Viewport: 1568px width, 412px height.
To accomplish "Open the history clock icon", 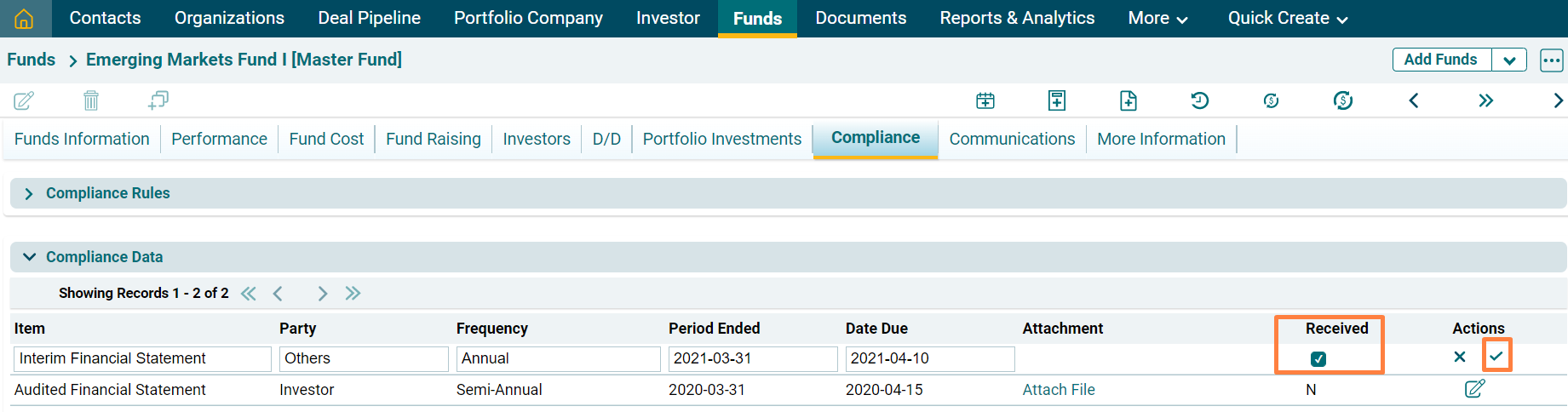I will [x=1199, y=100].
